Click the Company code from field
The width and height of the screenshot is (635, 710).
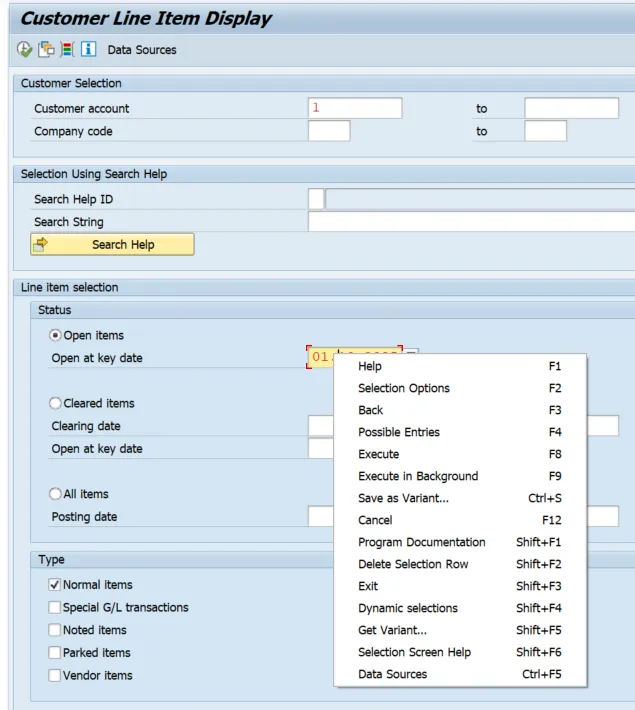[x=329, y=131]
